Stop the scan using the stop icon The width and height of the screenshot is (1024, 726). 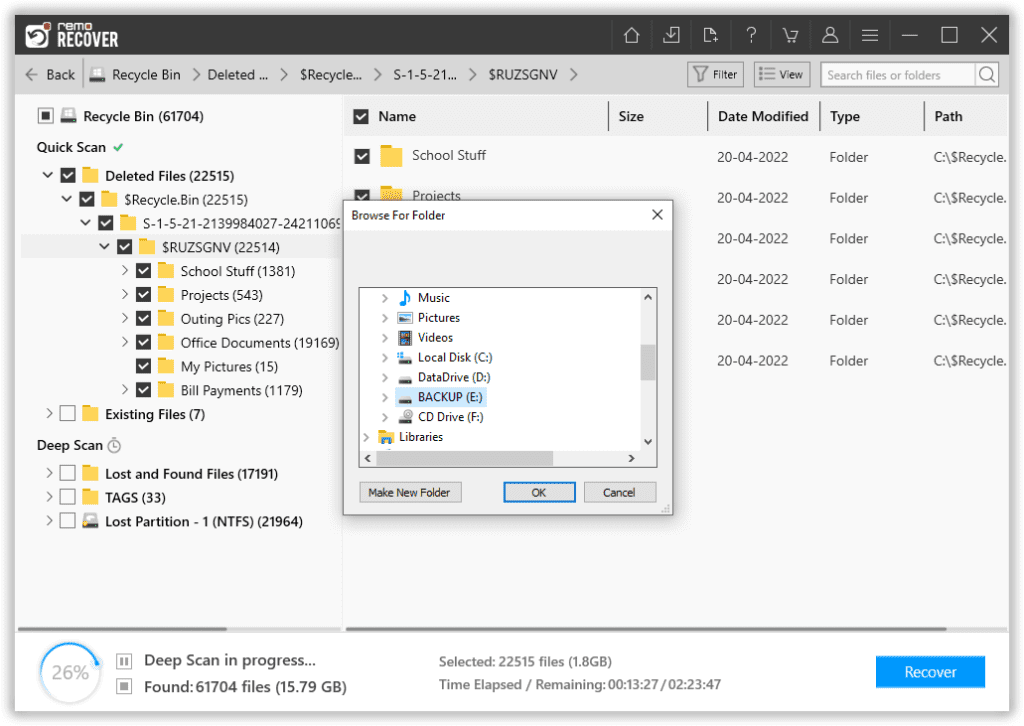click(x=123, y=683)
